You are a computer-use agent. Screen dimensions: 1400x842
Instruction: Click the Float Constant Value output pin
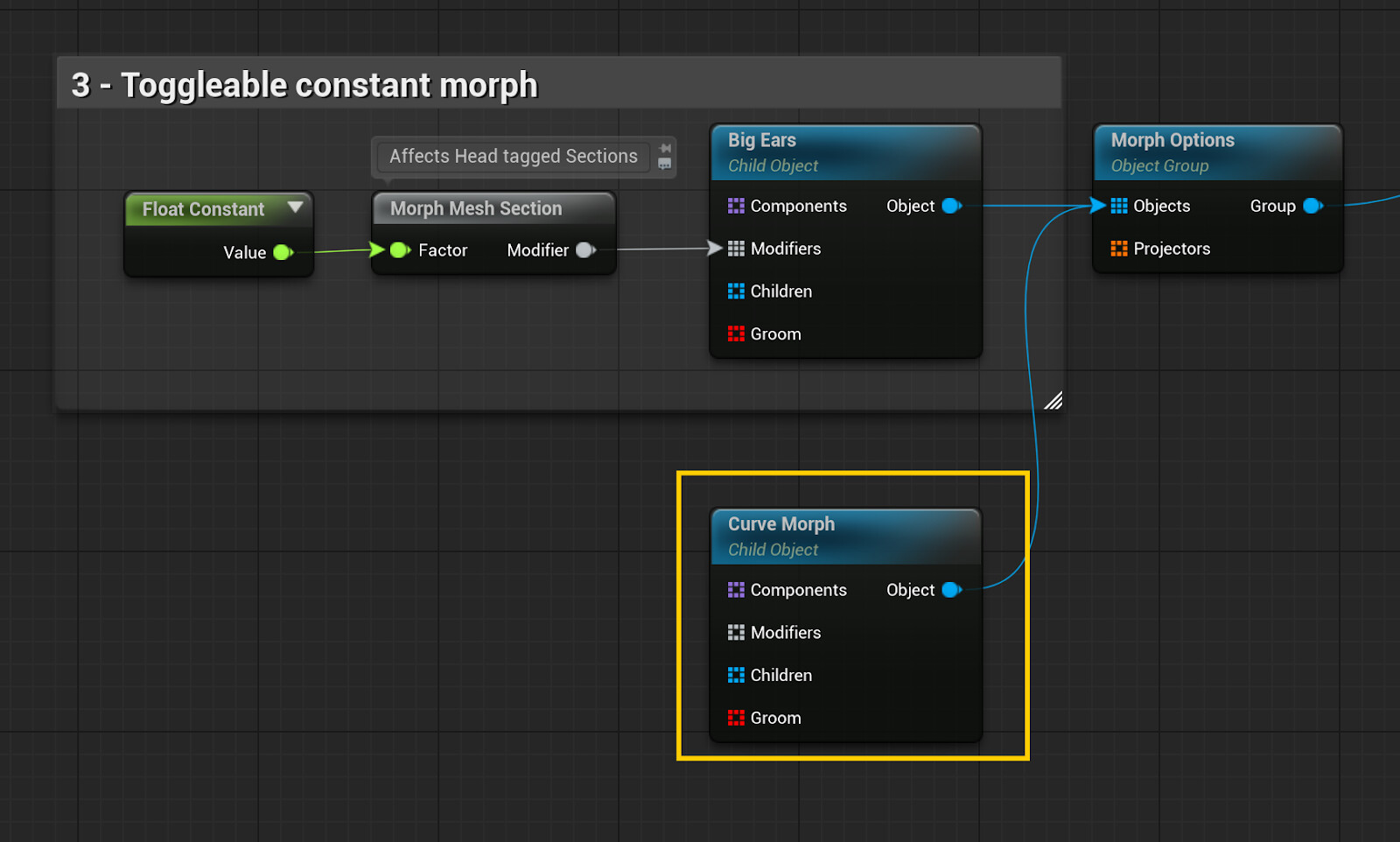(283, 252)
